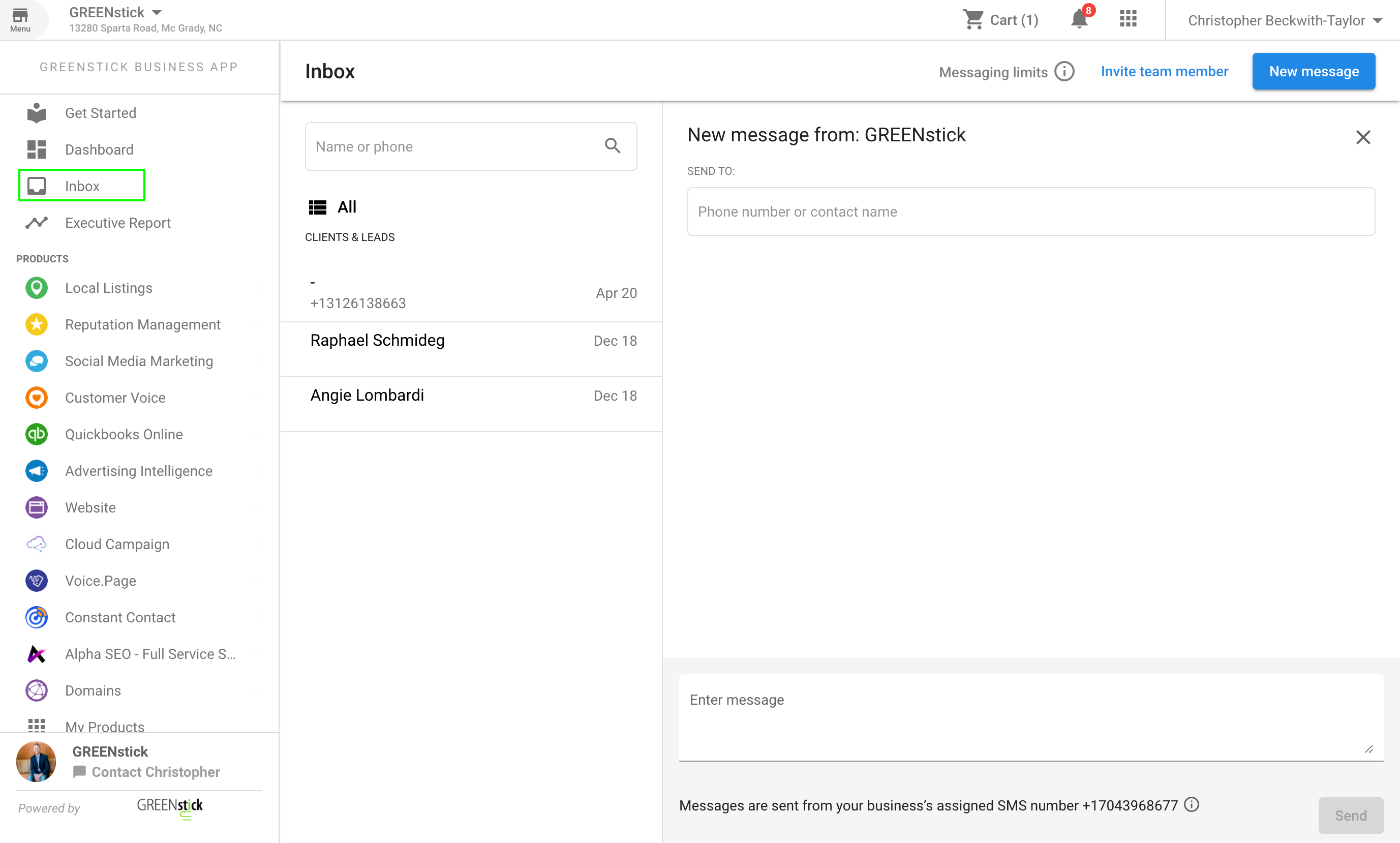Close the new message panel
Screen dimensions: 1400x843
click(x=1362, y=137)
